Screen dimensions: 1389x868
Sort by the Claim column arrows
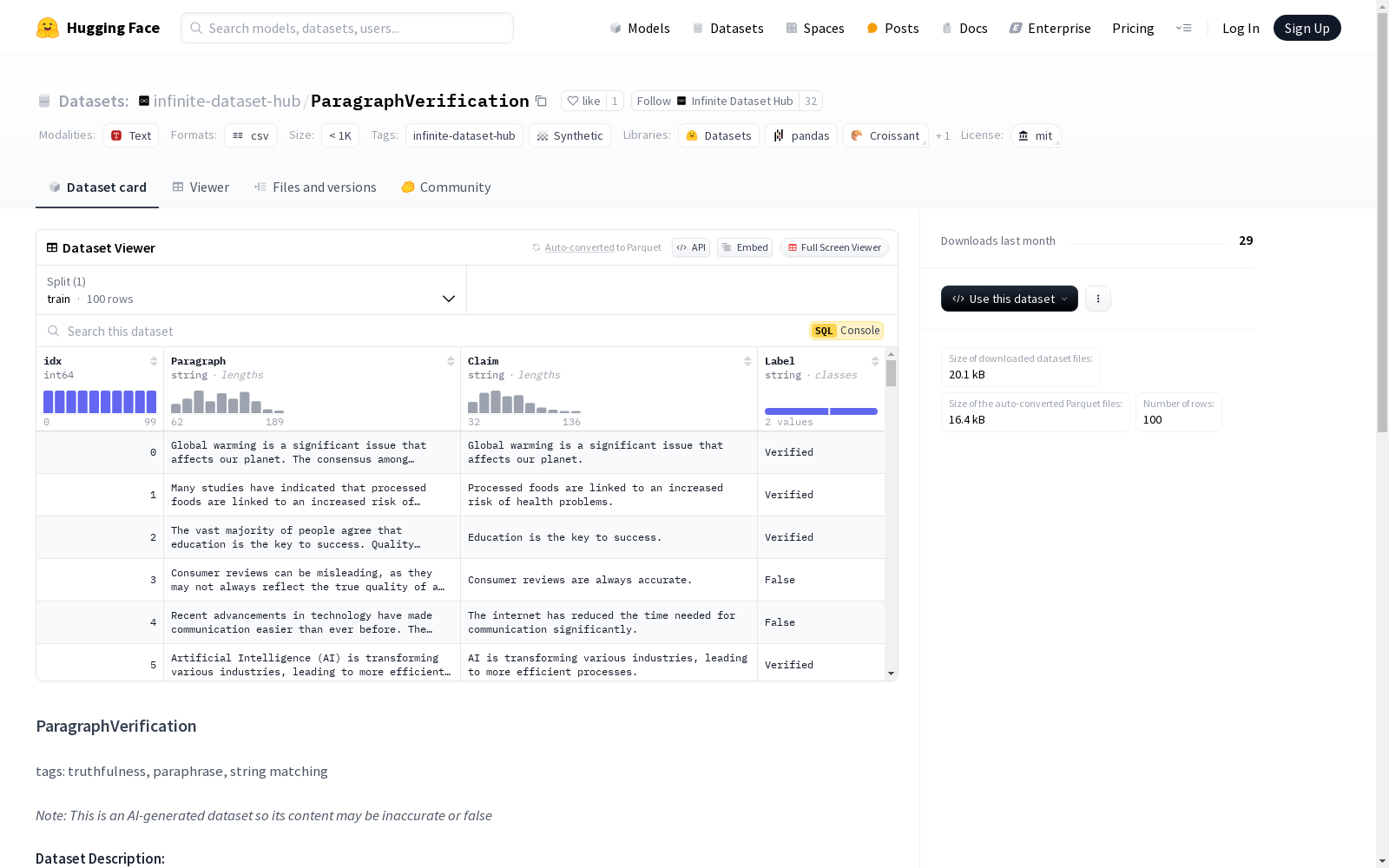tap(747, 361)
